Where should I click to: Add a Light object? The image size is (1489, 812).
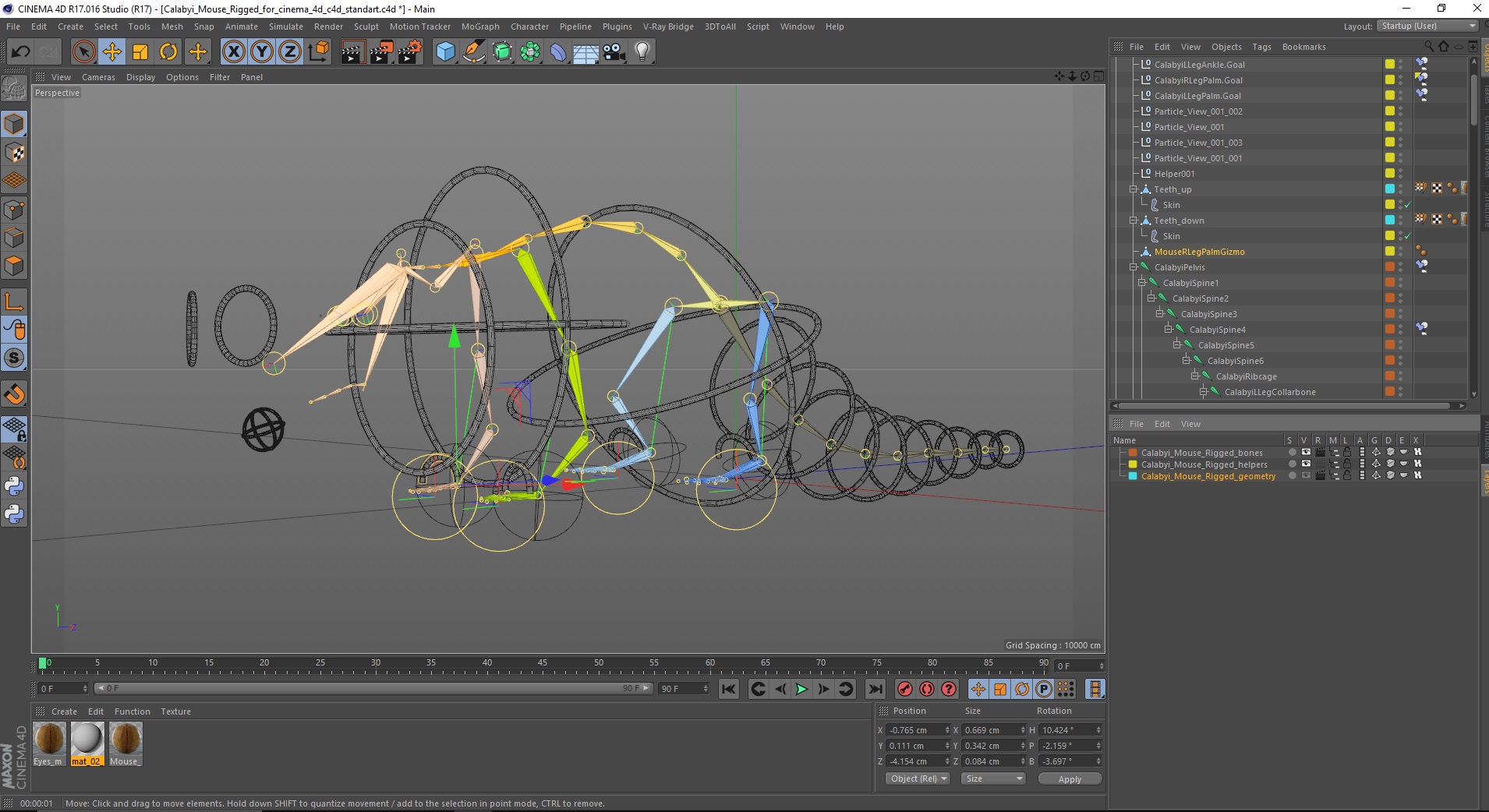pos(642,52)
